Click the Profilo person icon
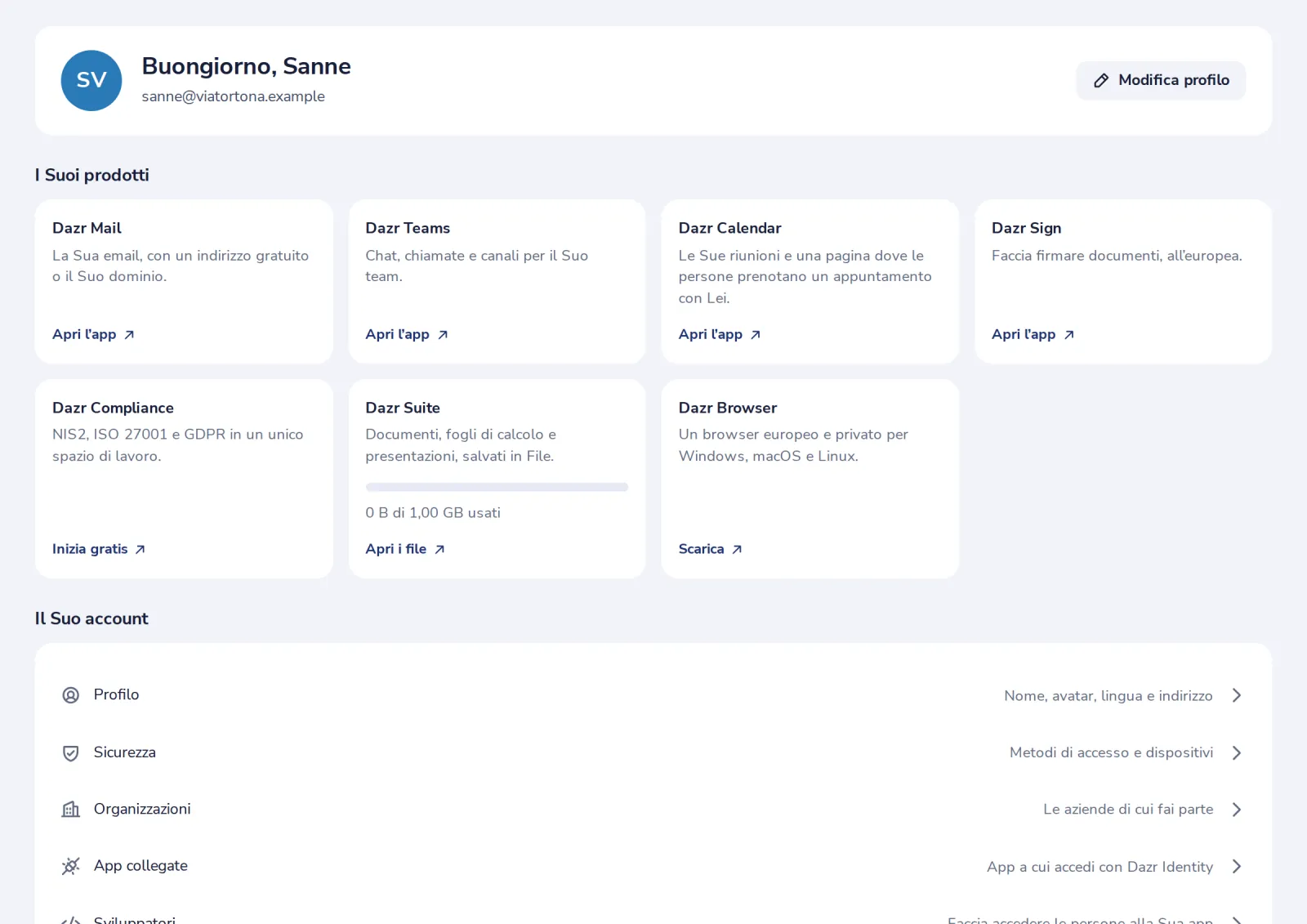Screen dimensions: 1307x924 point(71,695)
